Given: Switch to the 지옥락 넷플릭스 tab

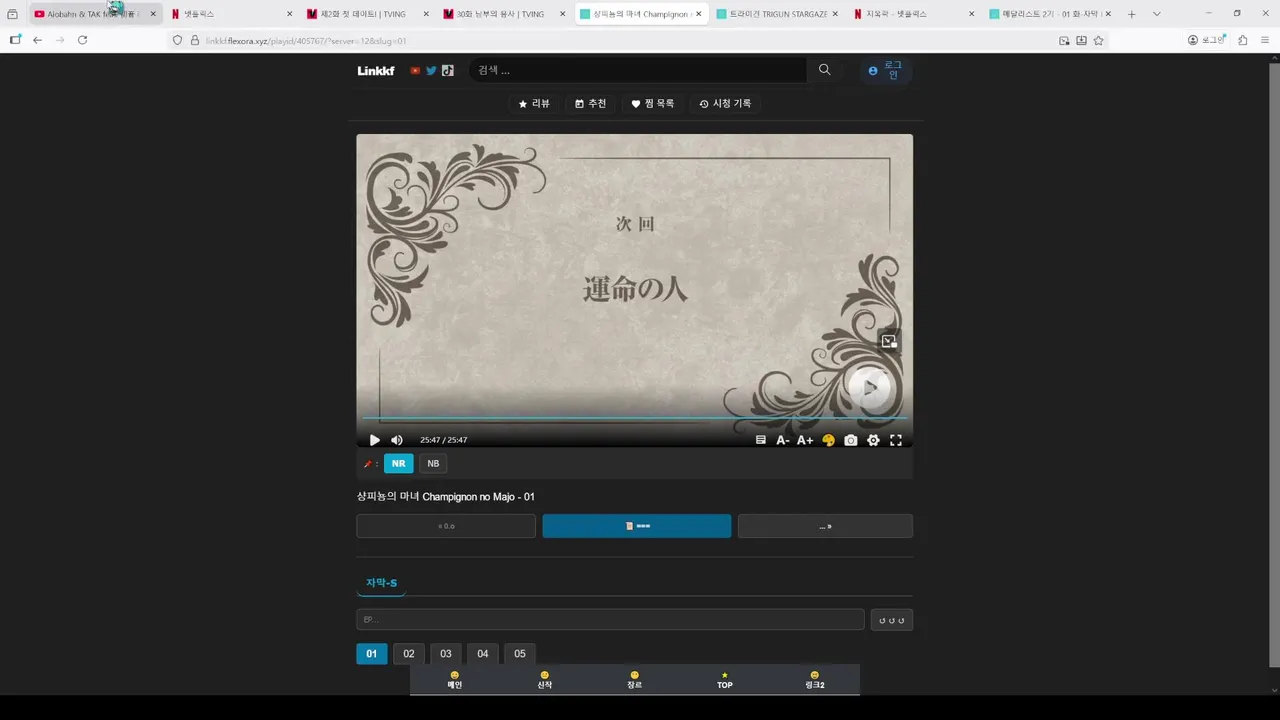Looking at the screenshot, I should click(914, 14).
